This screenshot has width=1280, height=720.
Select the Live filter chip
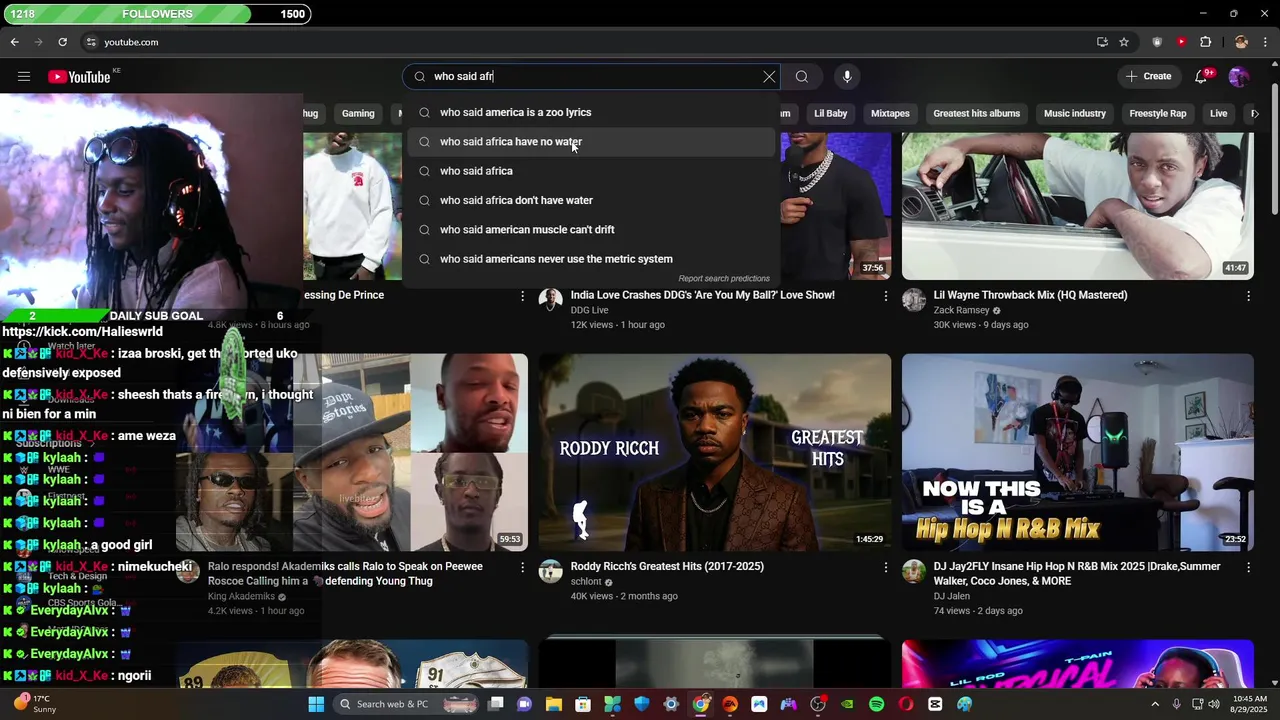click(x=1218, y=113)
